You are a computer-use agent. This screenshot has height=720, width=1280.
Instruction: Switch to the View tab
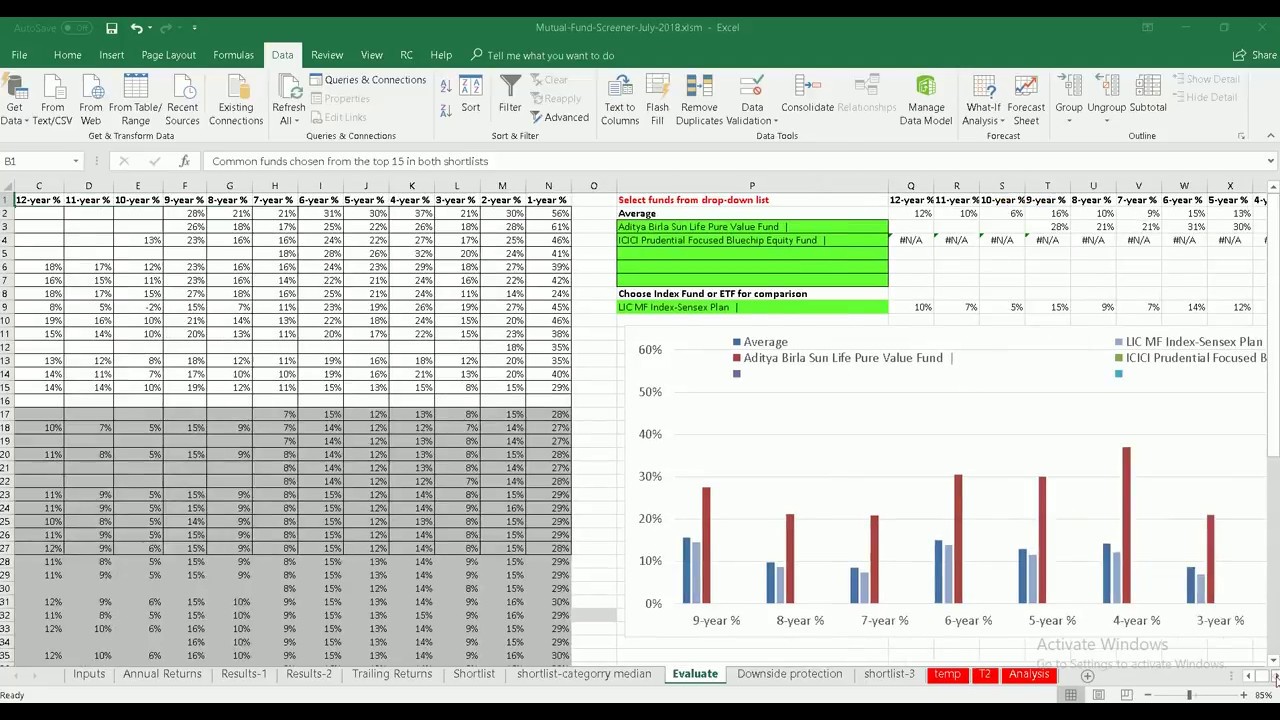(371, 55)
